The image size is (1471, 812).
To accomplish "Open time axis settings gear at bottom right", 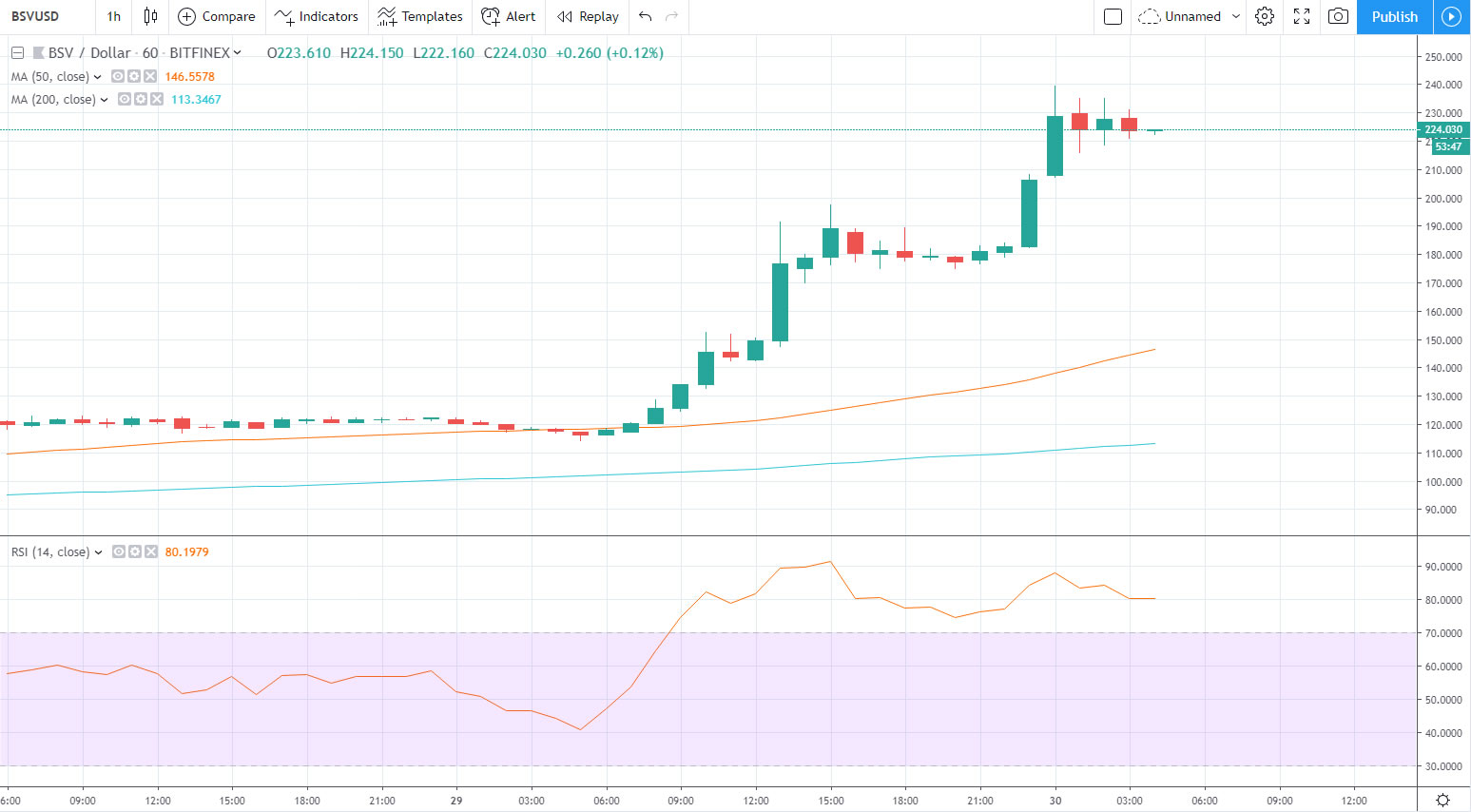I will 1442,800.
